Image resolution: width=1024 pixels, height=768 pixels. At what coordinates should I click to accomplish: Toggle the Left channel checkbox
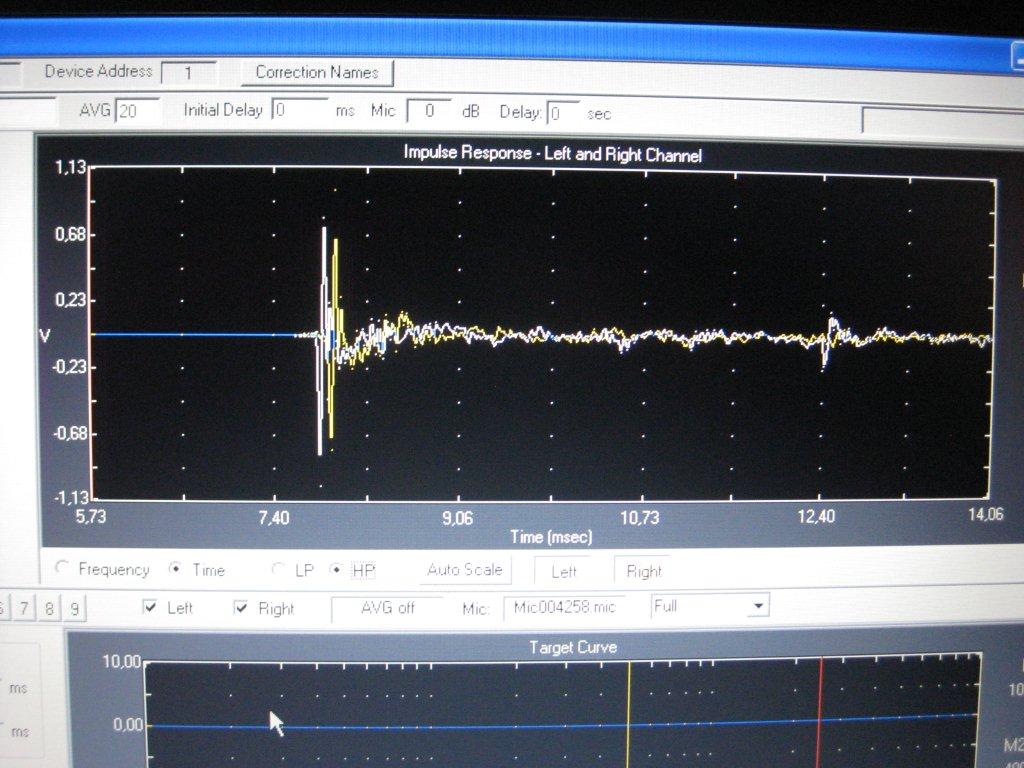click(150, 607)
